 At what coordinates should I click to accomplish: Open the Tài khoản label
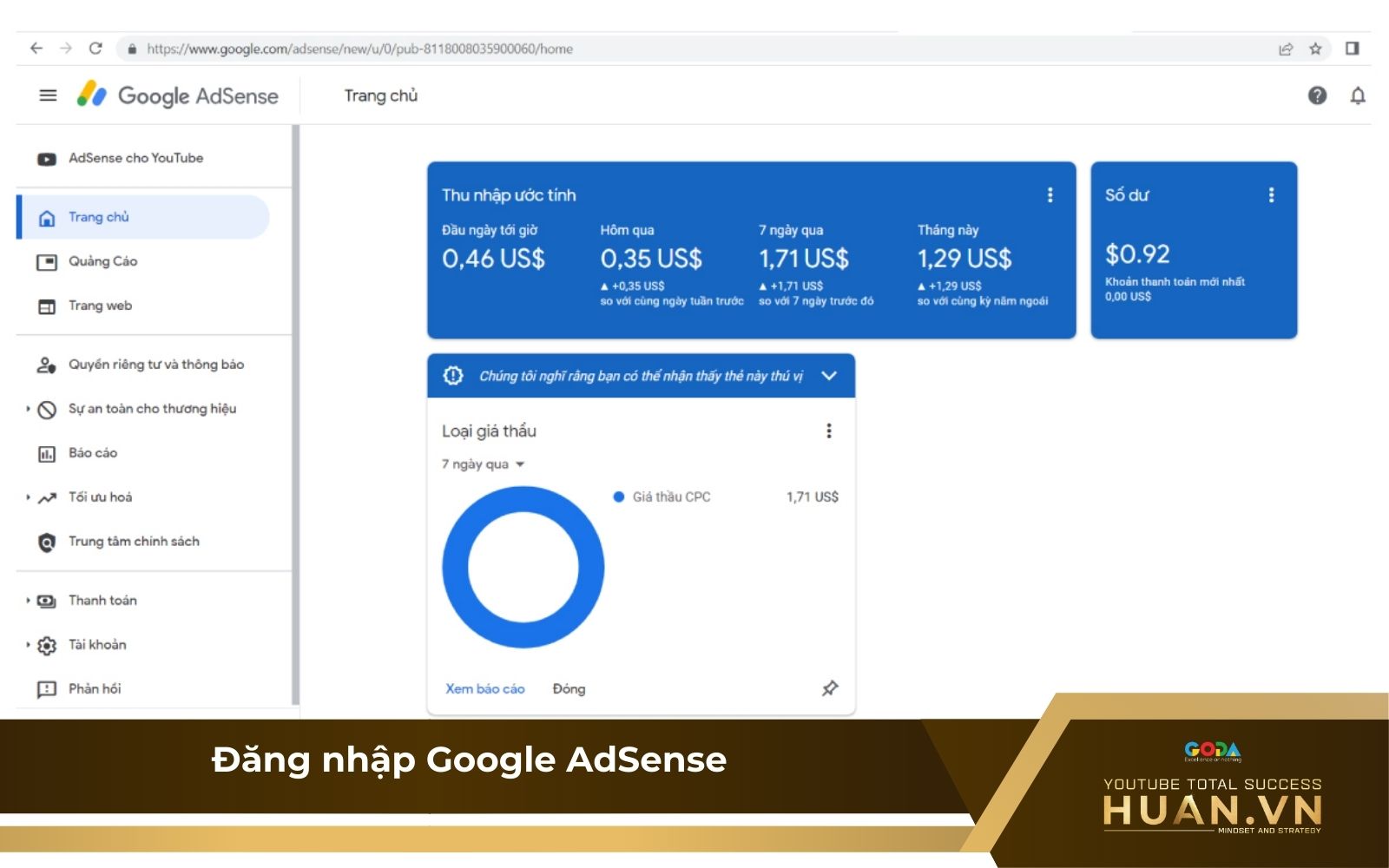[97, 645]
